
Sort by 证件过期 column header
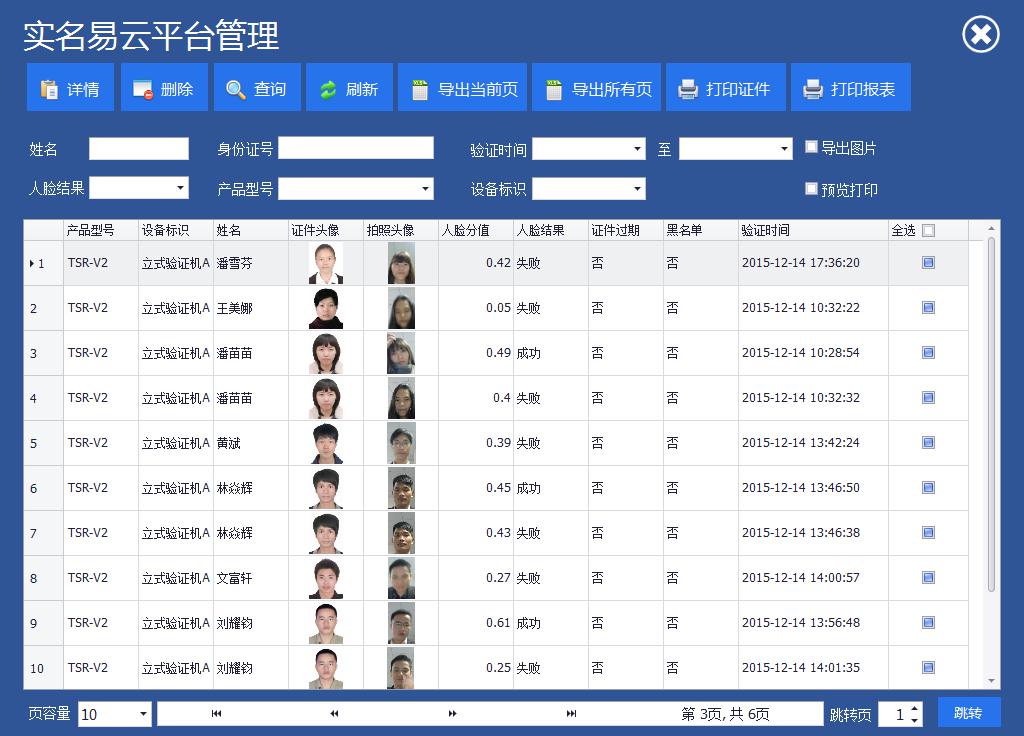tap(626, 230)
